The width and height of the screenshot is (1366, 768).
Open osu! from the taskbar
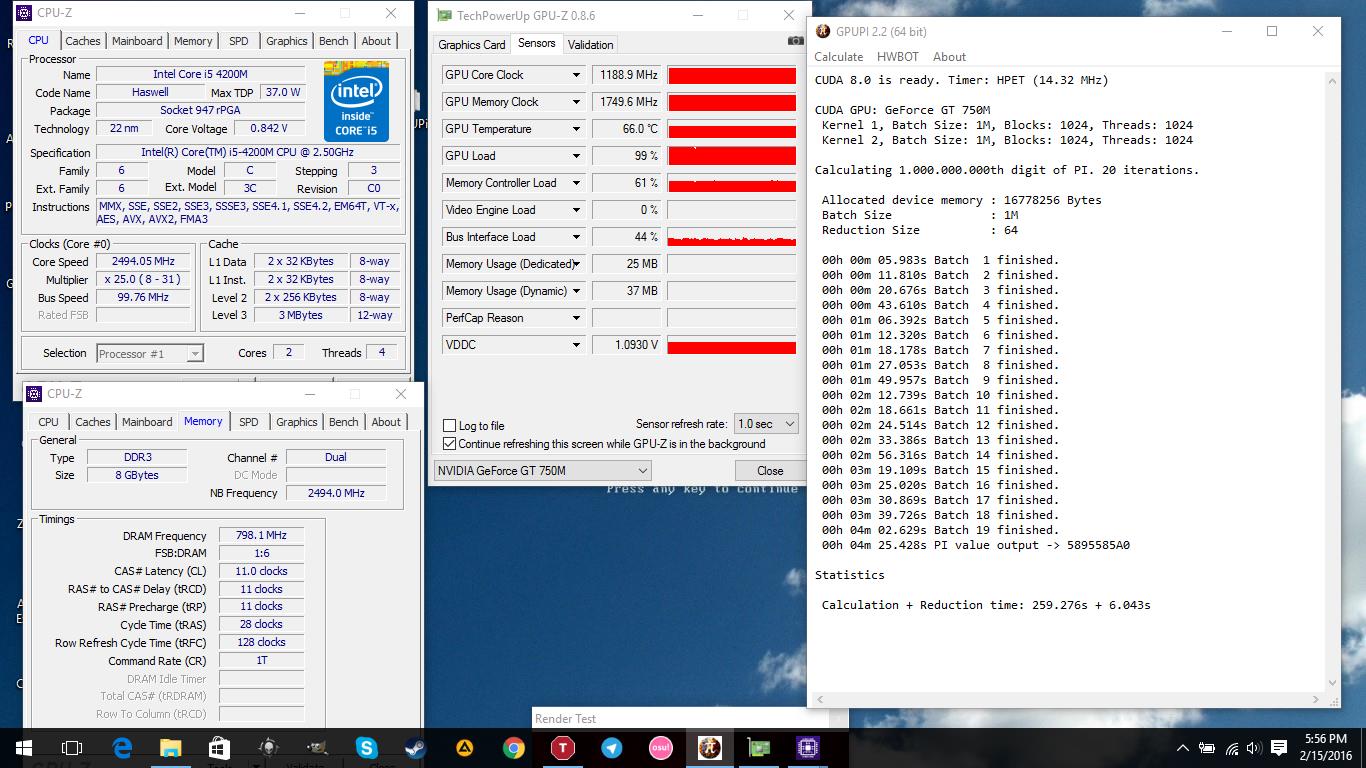pos(661,748)
